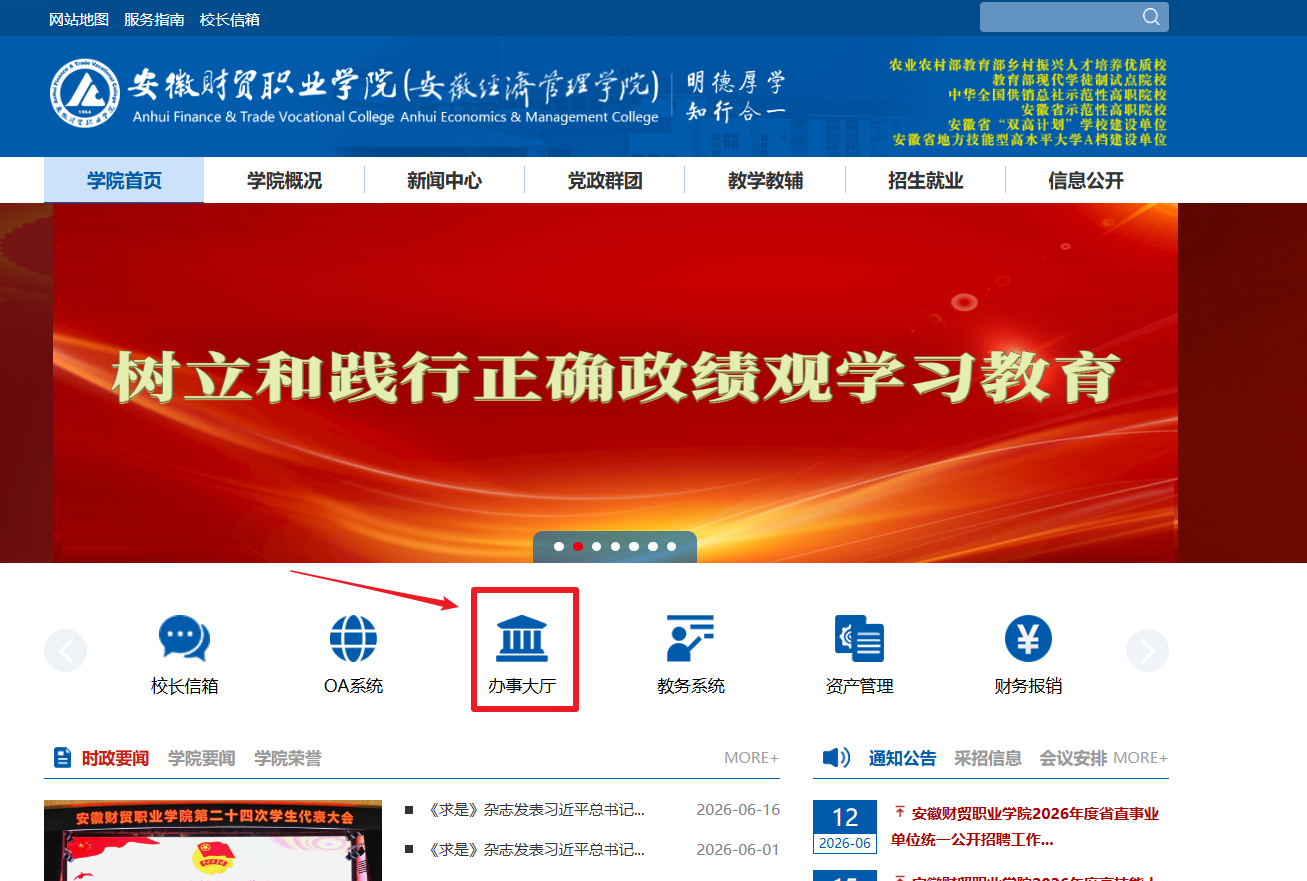The width and height of the screenshot is (1307, 881).
Task: Click MORE+ in the notices section
Action: click(1140, 758)
